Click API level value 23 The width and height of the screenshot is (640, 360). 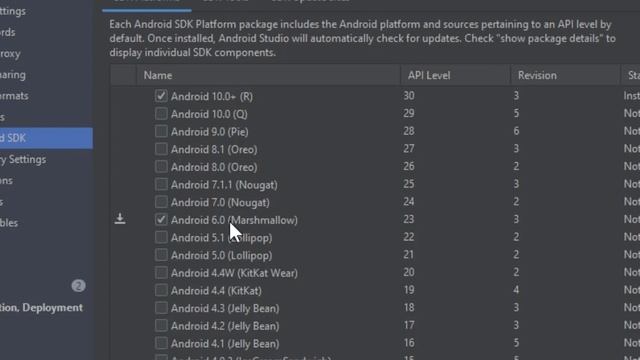pyautogui.click(x=409, y=219)
